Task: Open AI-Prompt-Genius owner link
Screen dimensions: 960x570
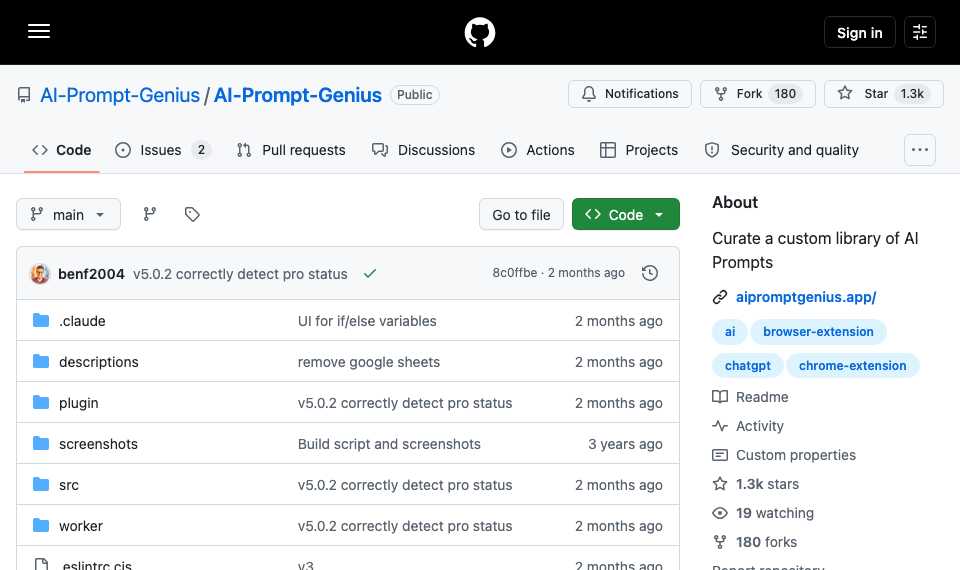Action: point(120,95)
